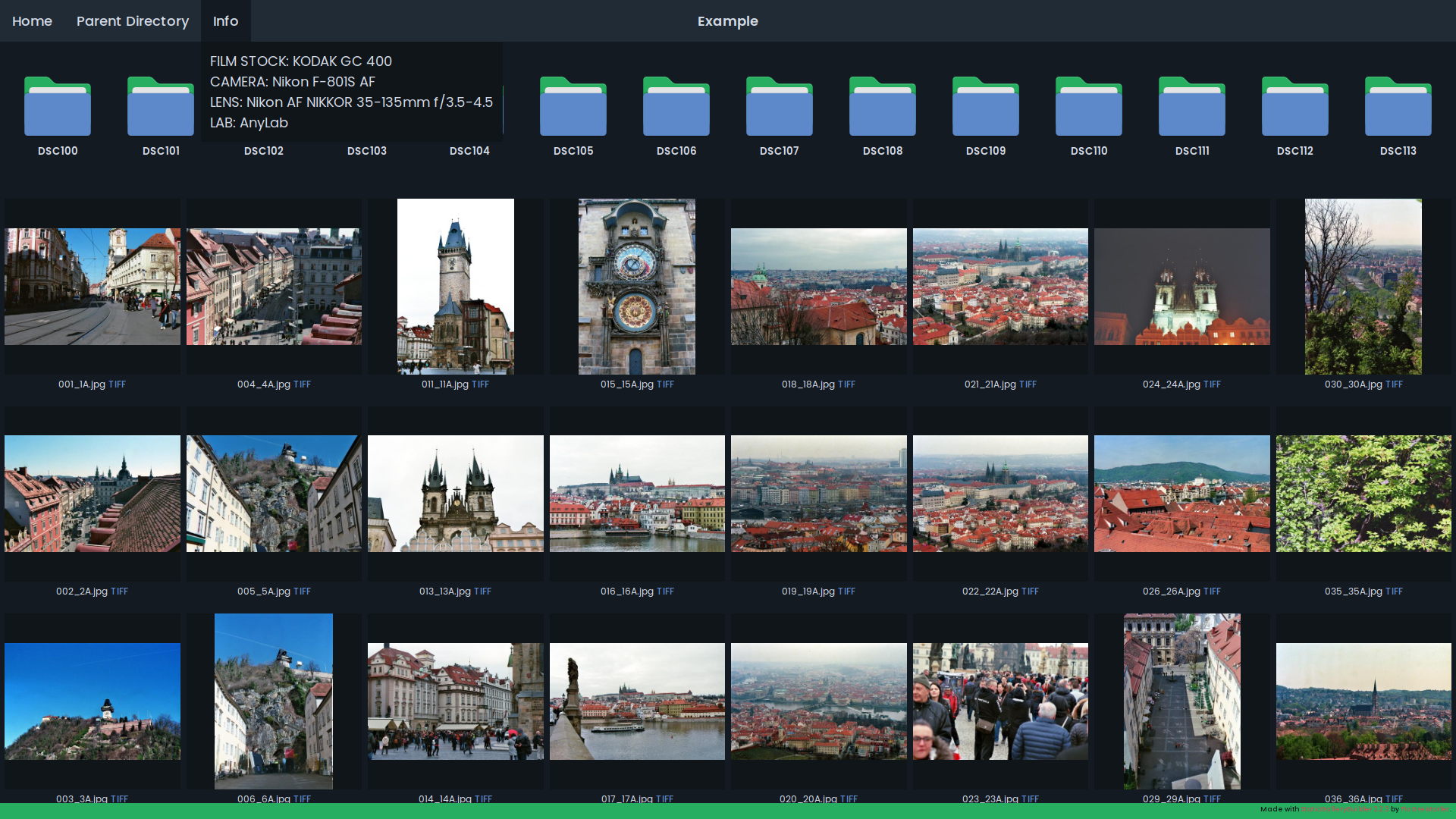Open the DSC111 folder icon
Viewport: 1456px width, 819px height.
(1192, 106)
